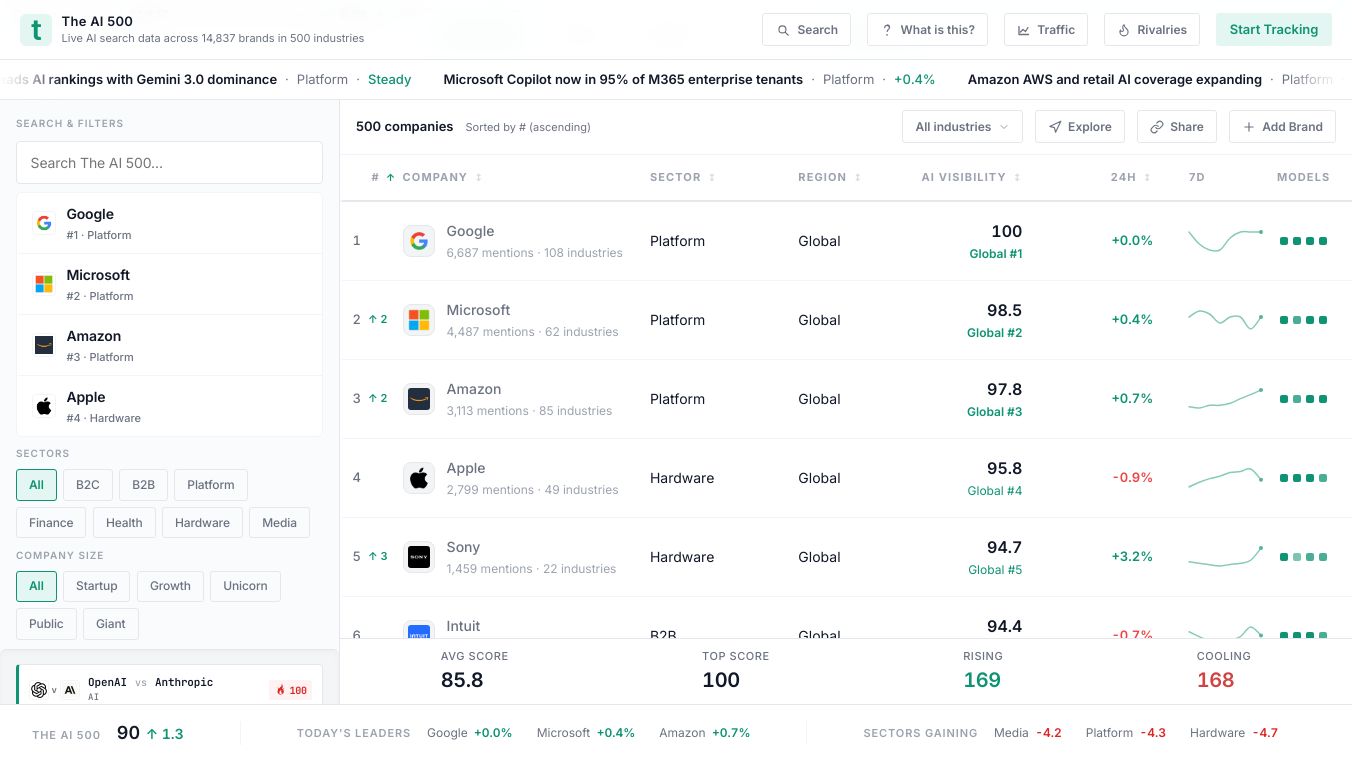
Task: Open the Traffic view
Action: click(1046, 30)
